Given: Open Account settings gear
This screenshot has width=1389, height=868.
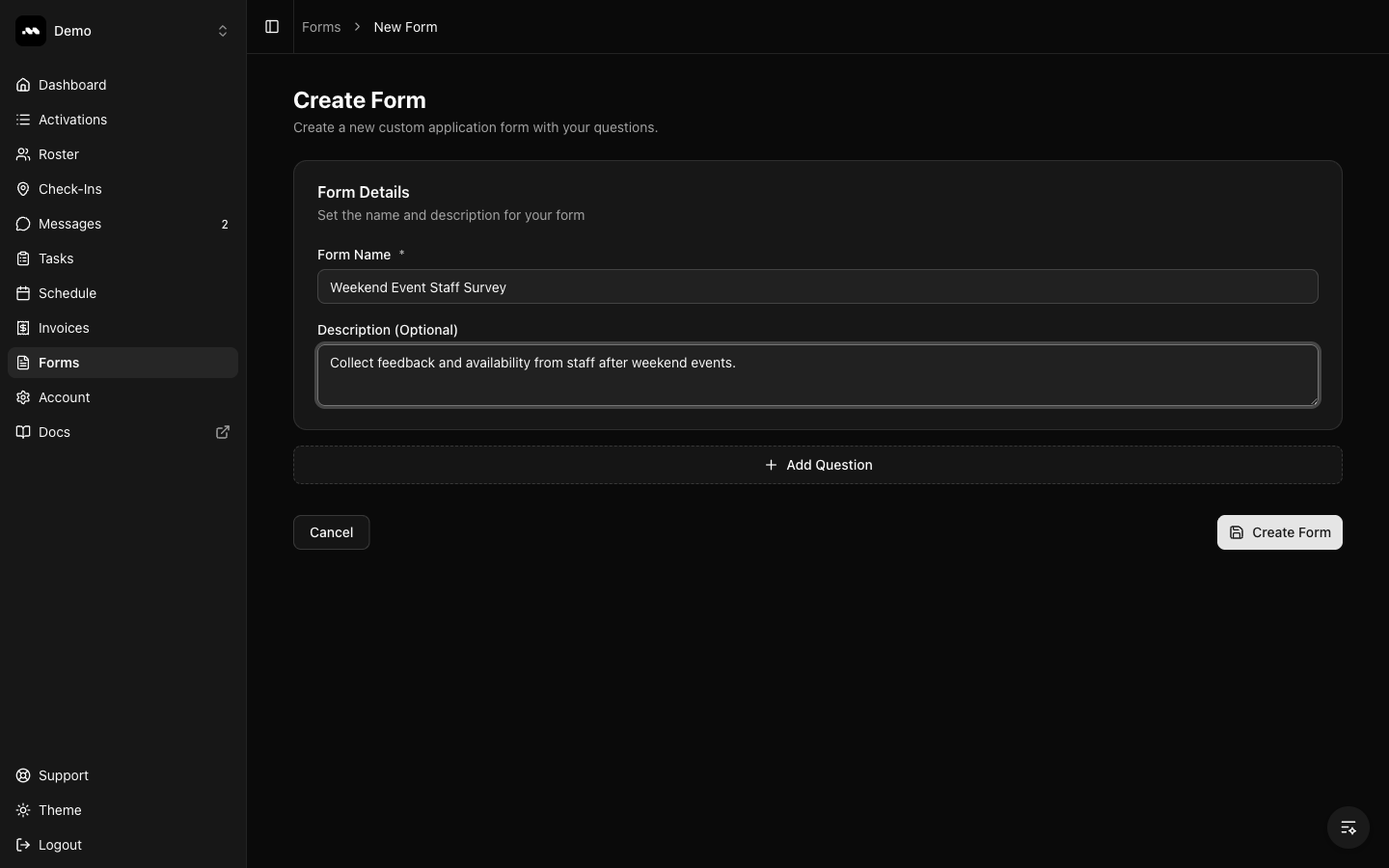Looking at the screenshot, I should pos(22,397).
